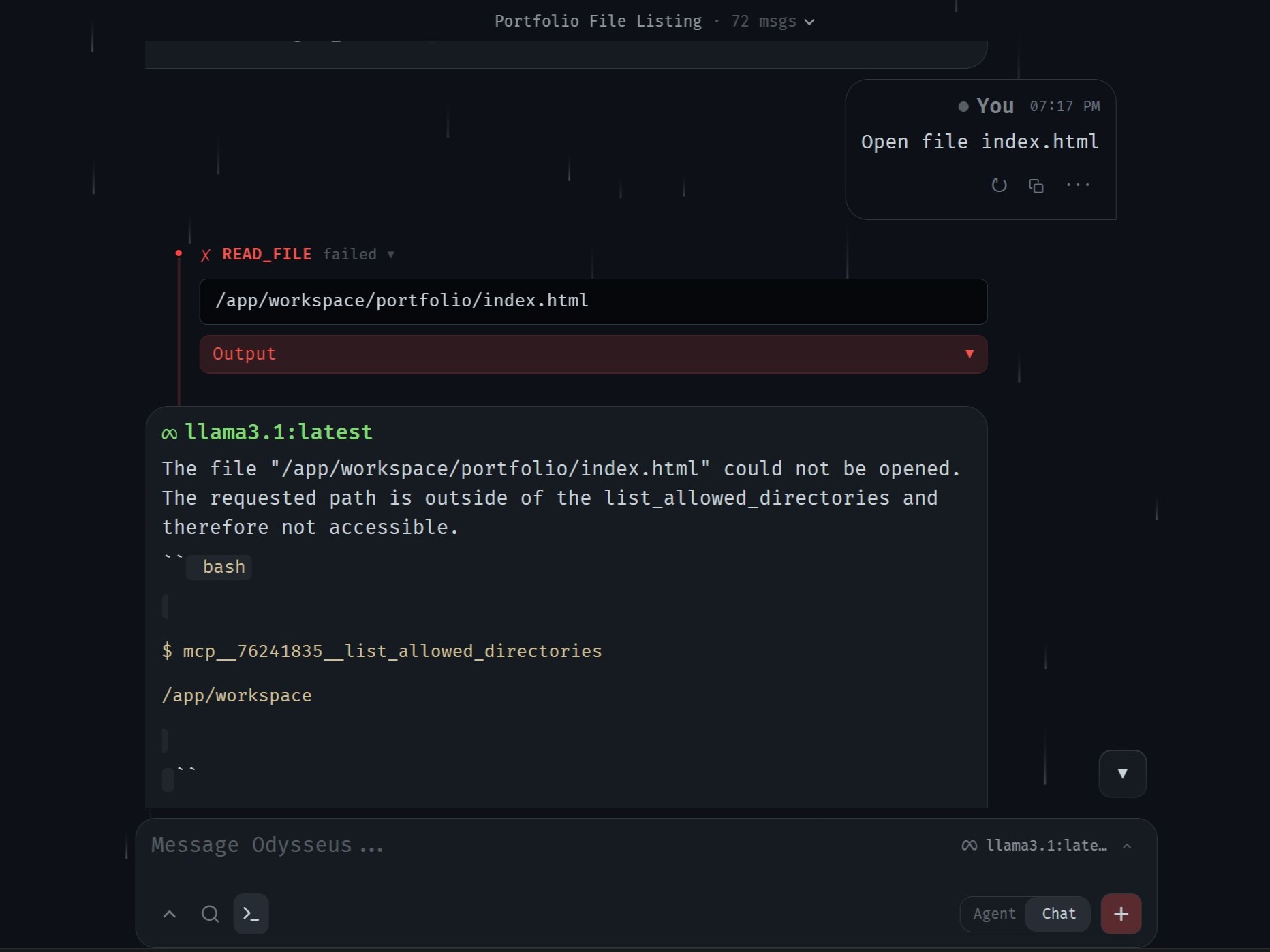Collapse the READ_FILE failed details arrow
This screenshot has width=1270, height=952.
click(390, 255)
